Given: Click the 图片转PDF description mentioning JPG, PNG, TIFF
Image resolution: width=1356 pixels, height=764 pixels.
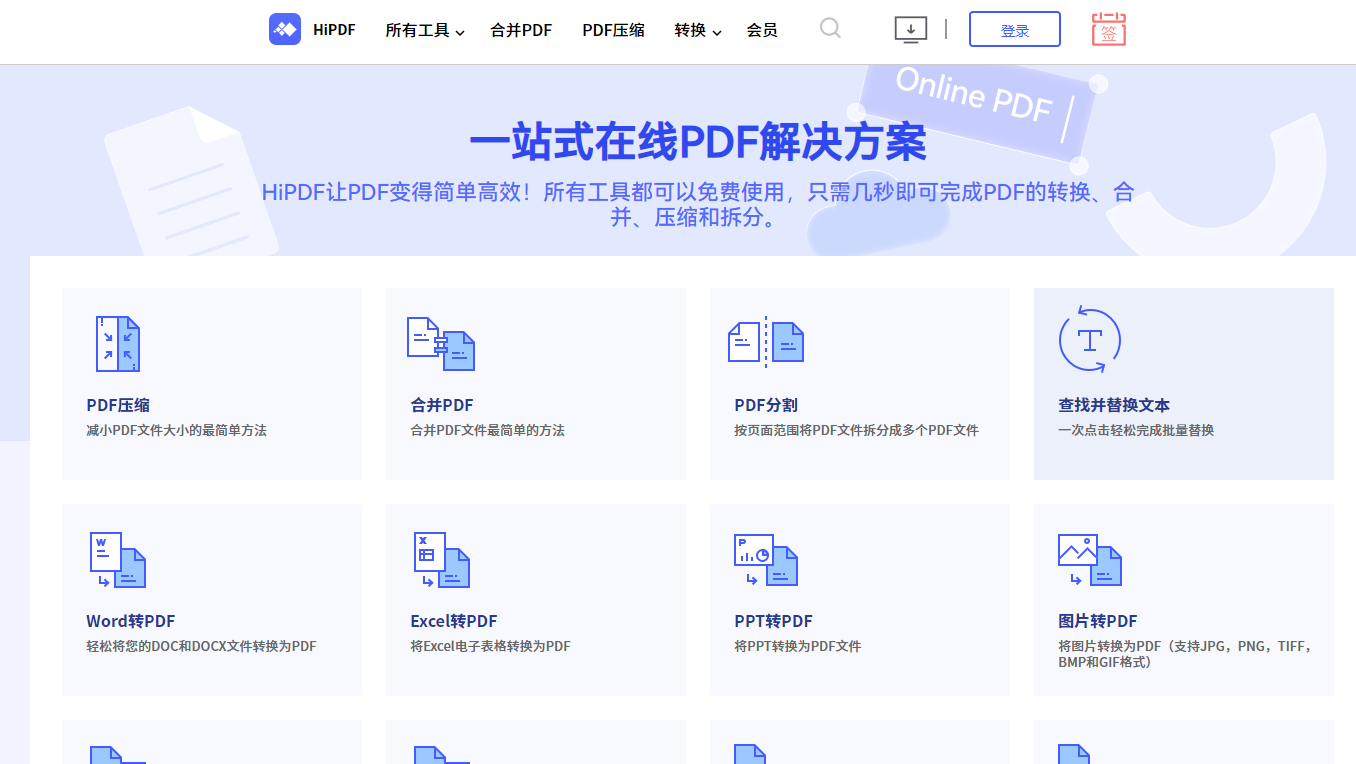Looking at the screenshot, I should [x=1186, y=654].
